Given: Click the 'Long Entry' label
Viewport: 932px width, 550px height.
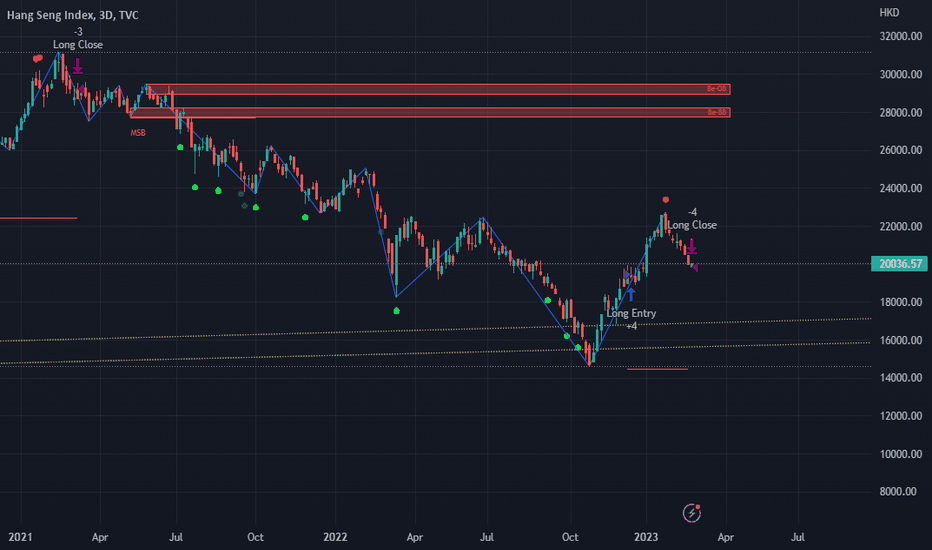Looking at the screenshot, I should [631, 313].
